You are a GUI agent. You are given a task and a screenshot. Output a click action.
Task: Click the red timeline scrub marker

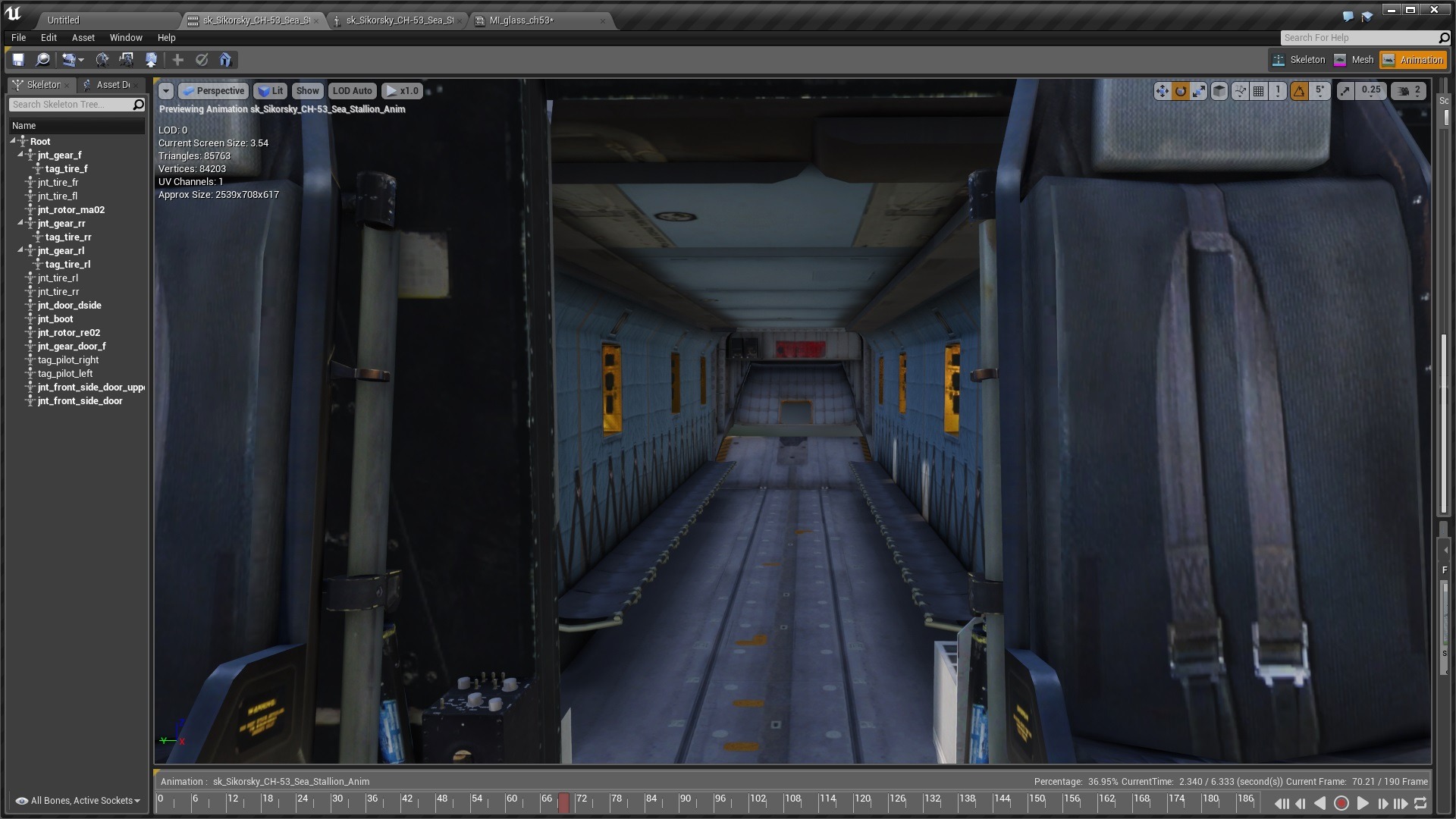coord(563,803)
